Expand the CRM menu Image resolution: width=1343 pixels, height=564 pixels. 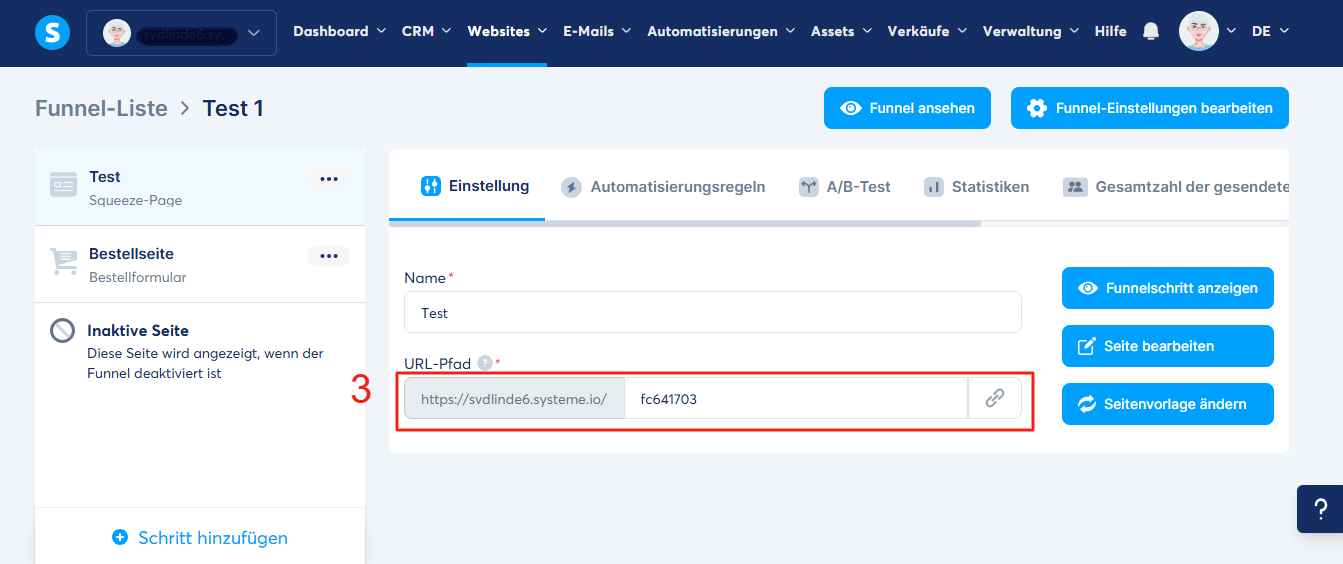tap(426, 31)
